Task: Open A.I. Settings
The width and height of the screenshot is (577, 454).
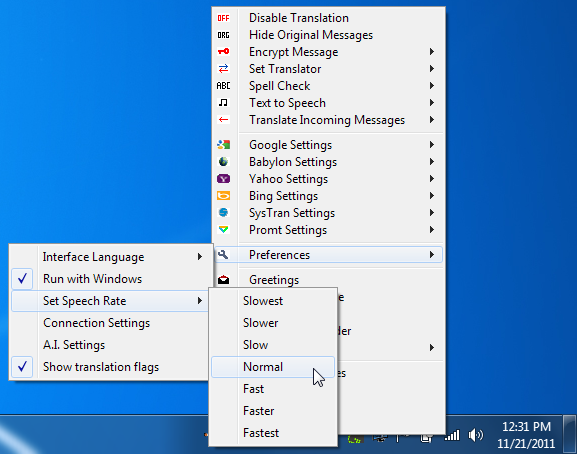Action: [x=112, y=345]
